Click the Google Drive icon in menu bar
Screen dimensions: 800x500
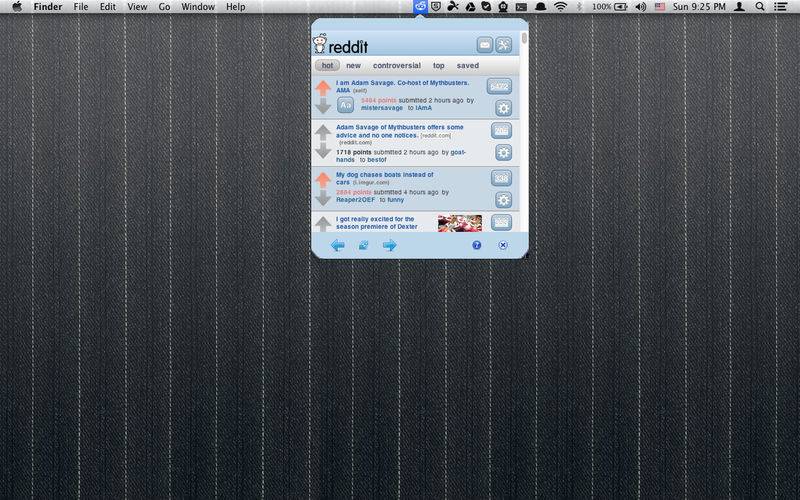[x=469, y=7]
